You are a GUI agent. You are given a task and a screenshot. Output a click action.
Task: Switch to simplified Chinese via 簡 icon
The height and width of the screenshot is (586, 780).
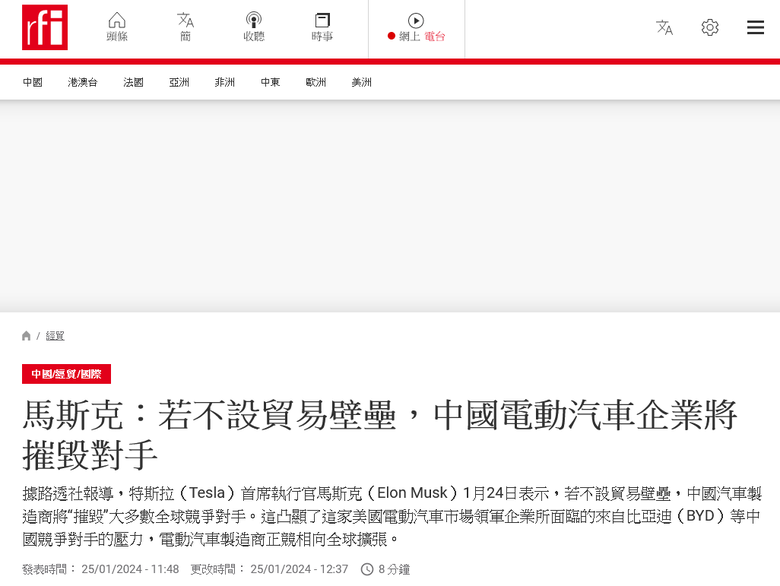click(186, 27)
